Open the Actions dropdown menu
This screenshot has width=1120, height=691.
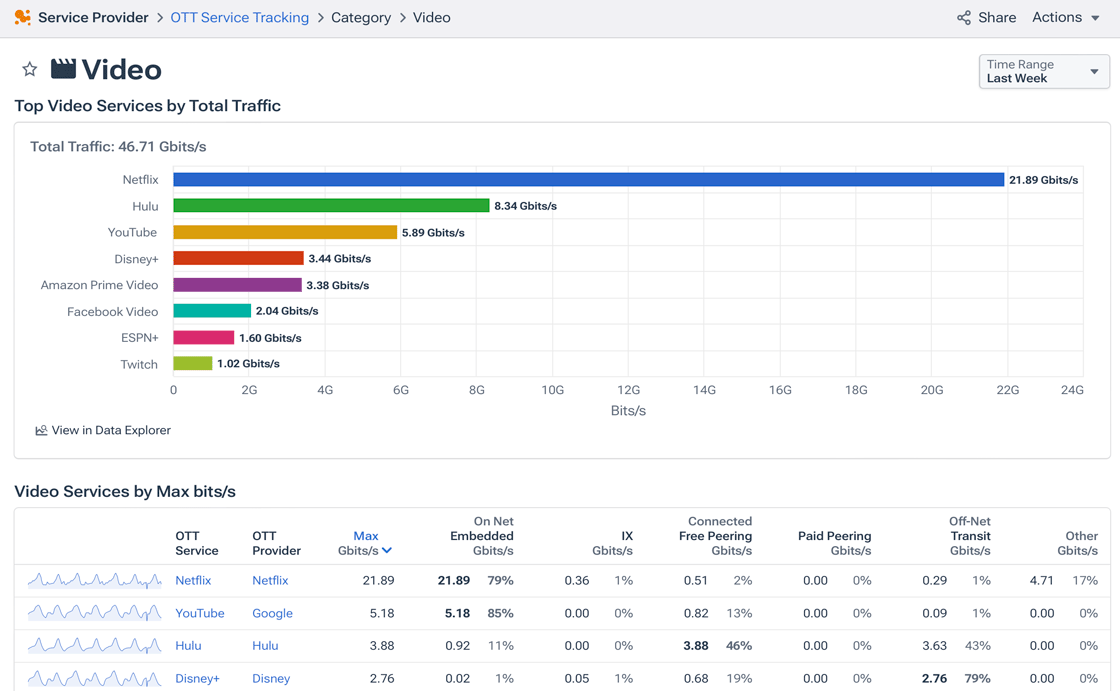pyautogui.click(x=1065, y=17)
